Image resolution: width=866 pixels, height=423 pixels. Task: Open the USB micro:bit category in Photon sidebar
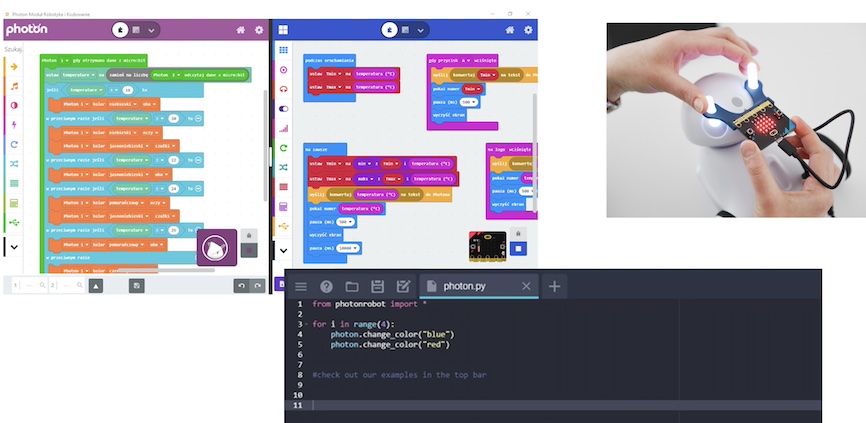tap(14, 223)
